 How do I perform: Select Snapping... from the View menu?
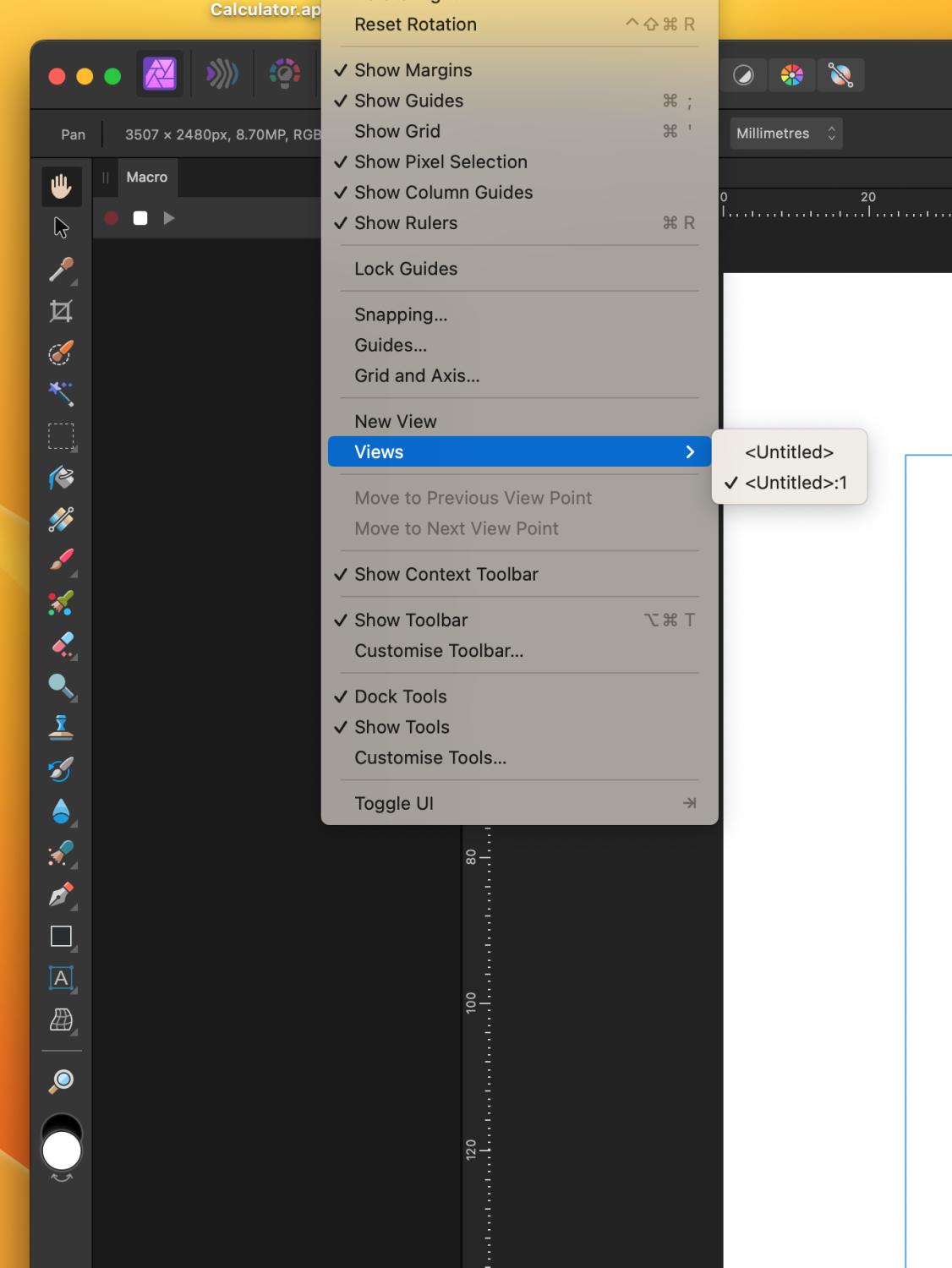(401, 314)
